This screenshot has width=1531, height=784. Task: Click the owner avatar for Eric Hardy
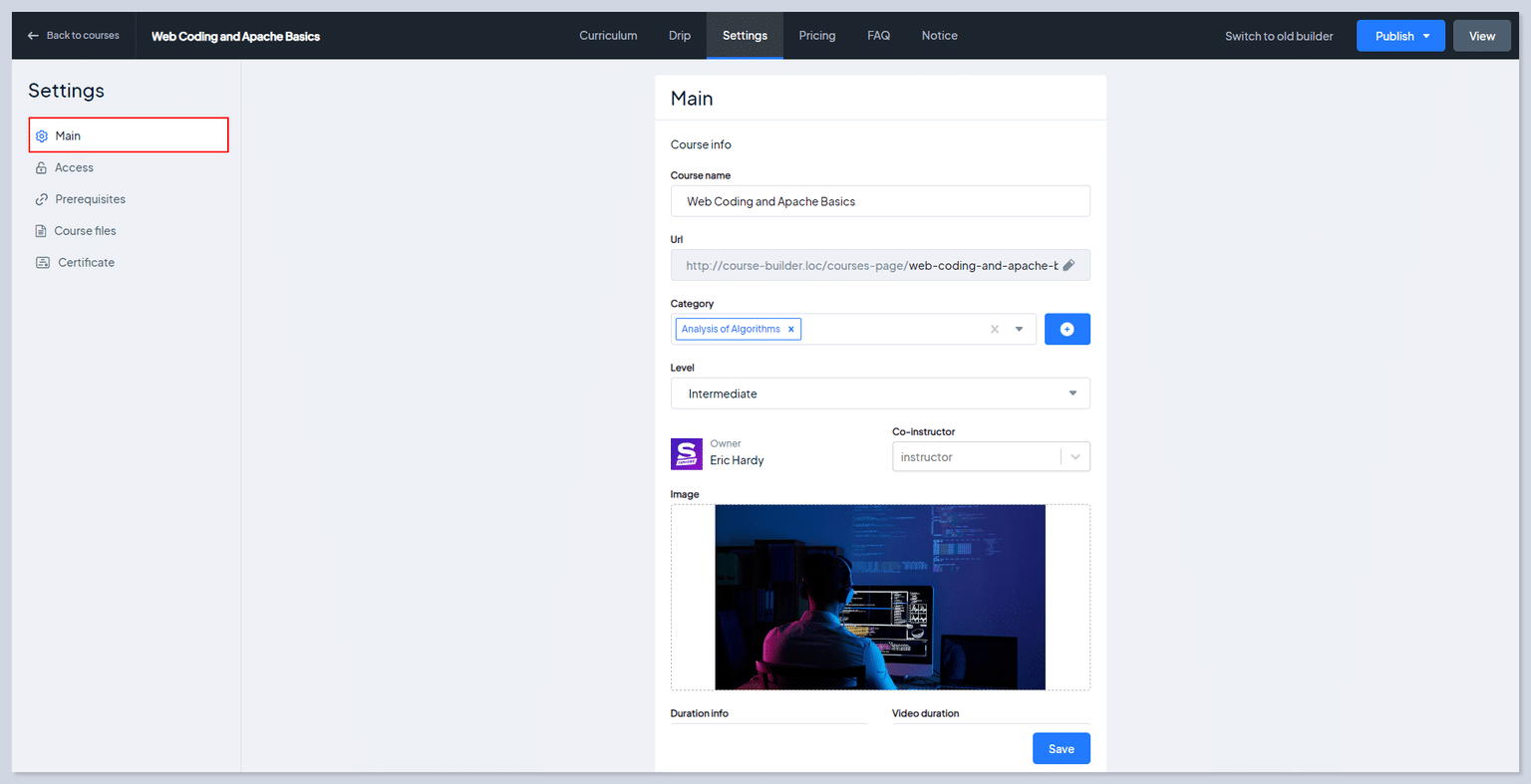686,453
